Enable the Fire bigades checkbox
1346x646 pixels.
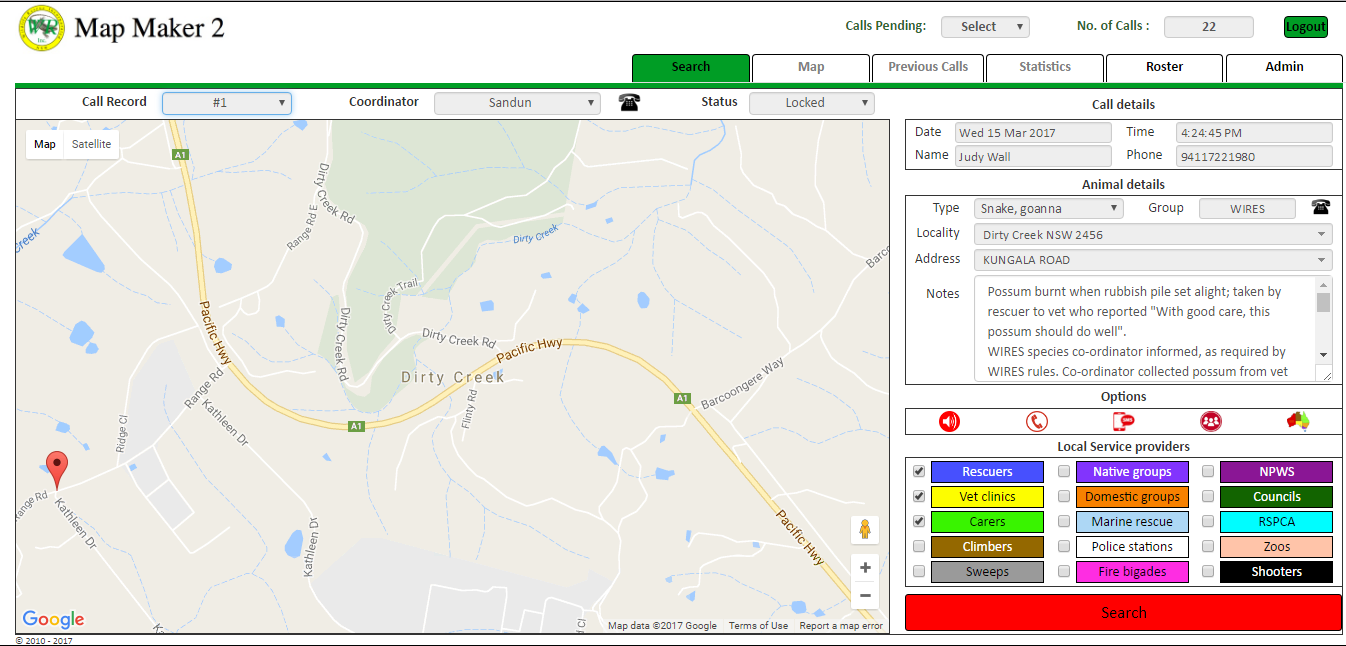[x=1064, y=571]
